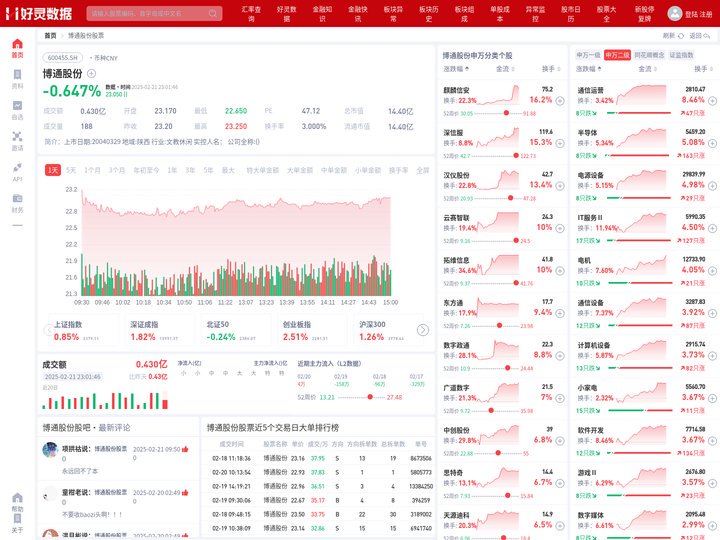This screenshot has height=540, width=720.
Task: Open the 金融知识 menu item
Action: click(x=322, y=13)
